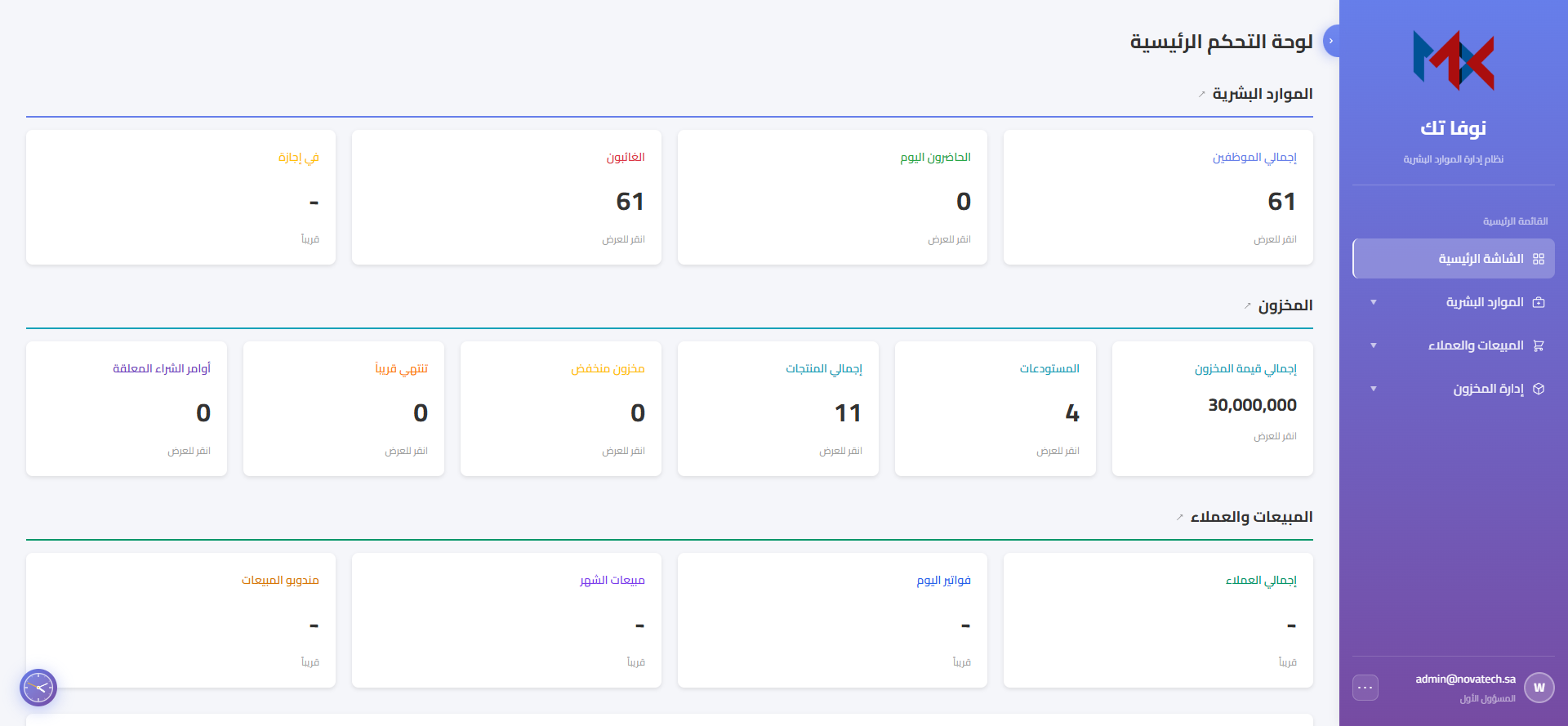This screenshot has height=726, width=1568.
Task: Open the المبيعات والعملاء section heading link
Action: click(1252, 517)
